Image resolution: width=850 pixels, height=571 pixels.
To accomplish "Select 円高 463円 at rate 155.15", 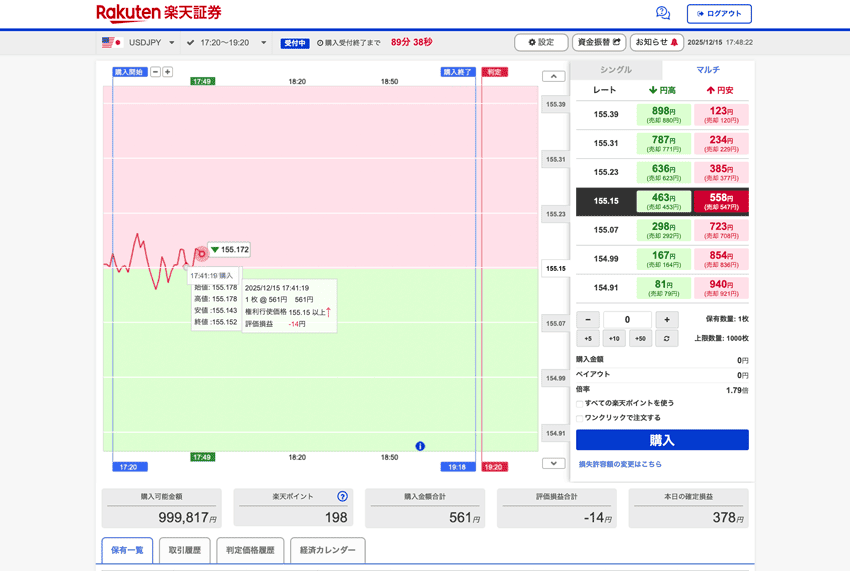I will [664, 201].
